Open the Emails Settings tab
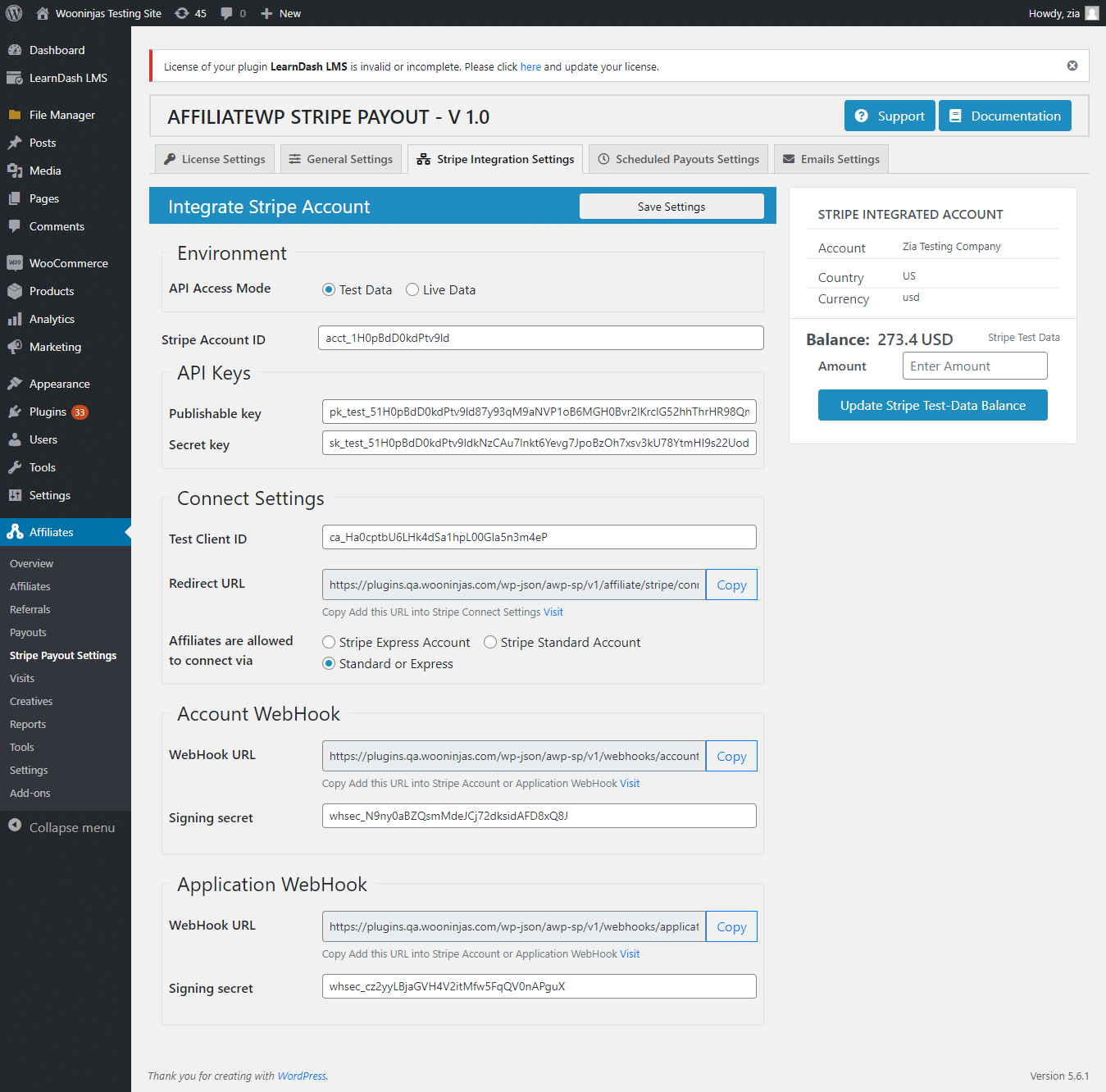 (831, 159)
